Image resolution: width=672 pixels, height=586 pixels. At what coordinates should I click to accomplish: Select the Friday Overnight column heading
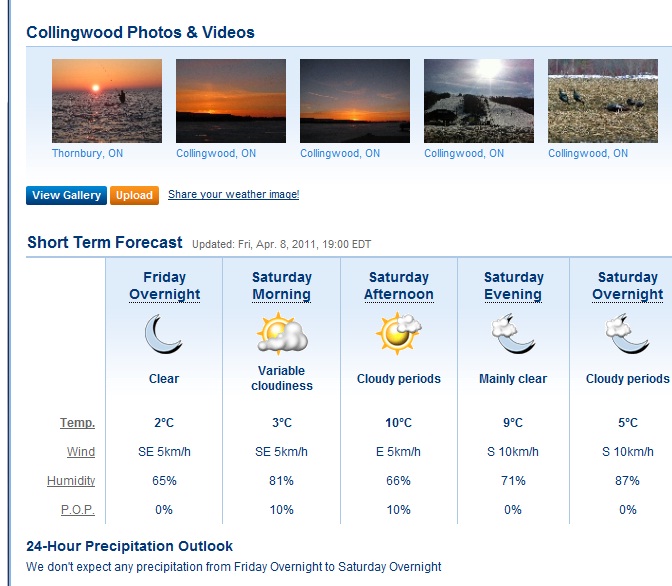165,286
